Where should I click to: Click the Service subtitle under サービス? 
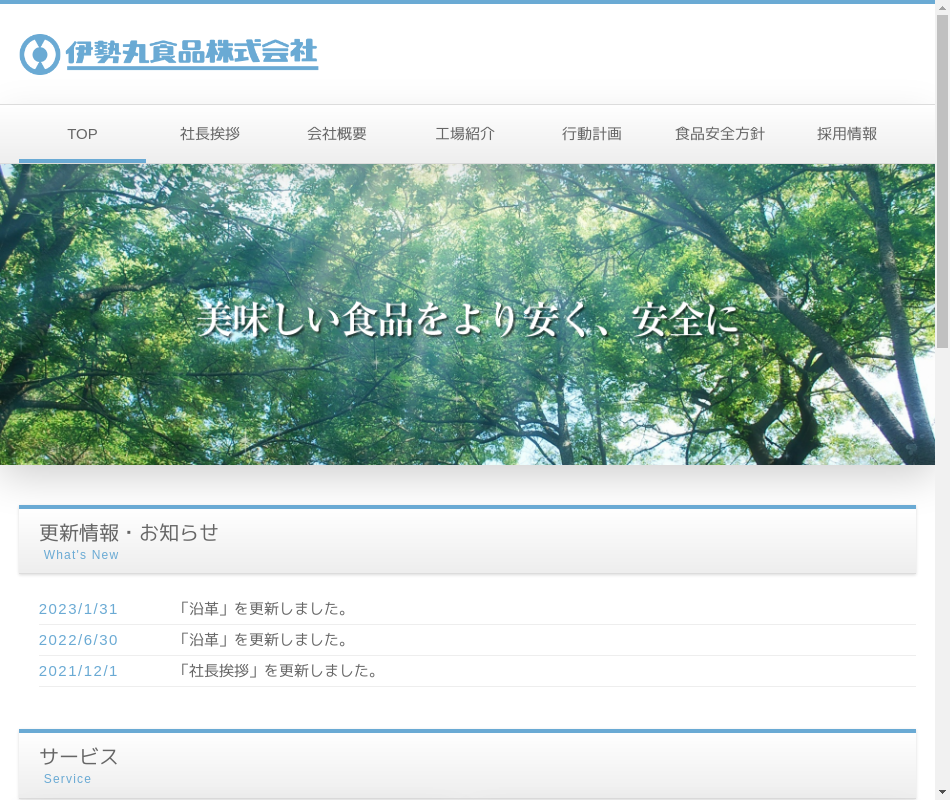pos(67,779)
